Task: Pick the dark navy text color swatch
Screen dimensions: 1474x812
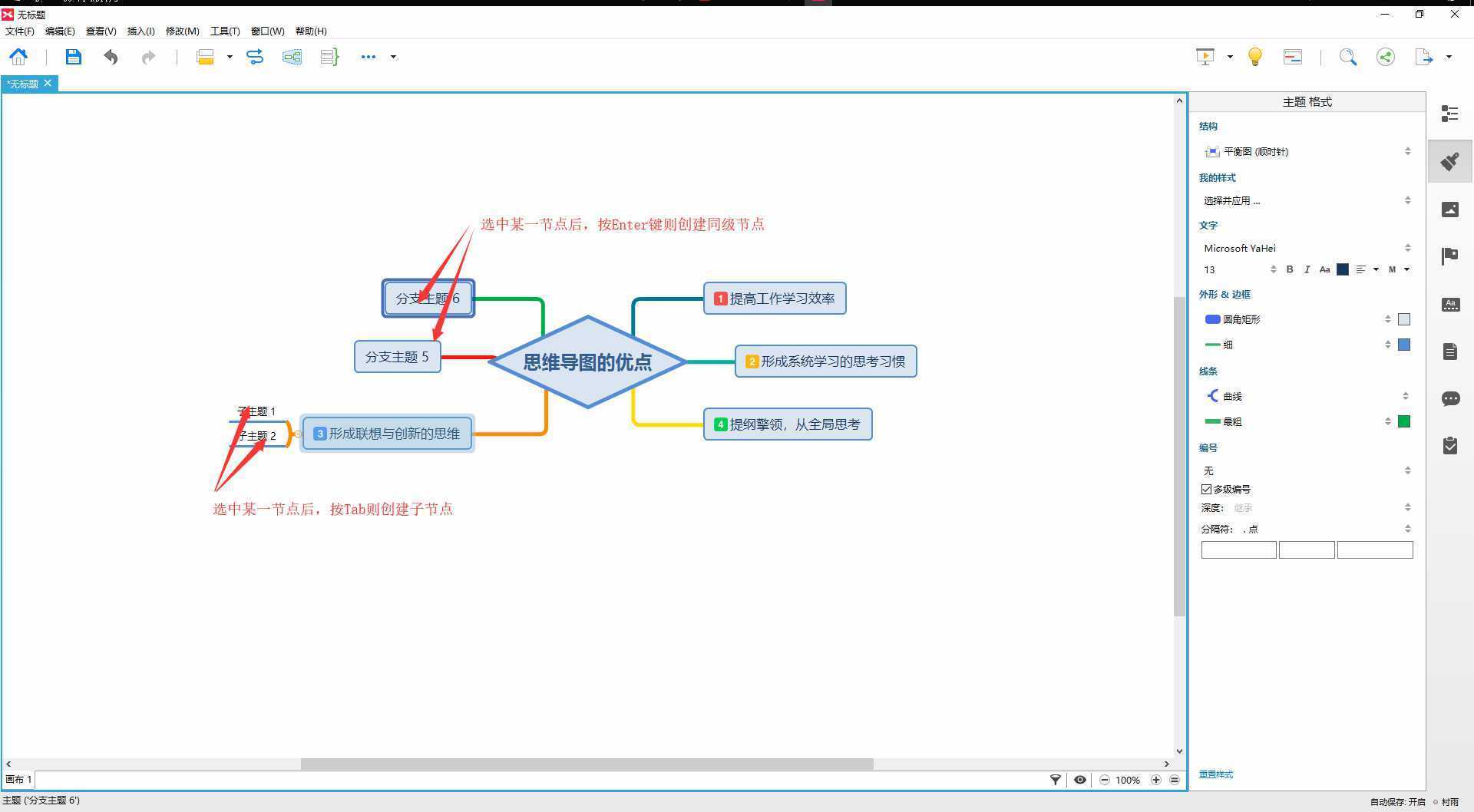Action: (x=1343, y=269)
